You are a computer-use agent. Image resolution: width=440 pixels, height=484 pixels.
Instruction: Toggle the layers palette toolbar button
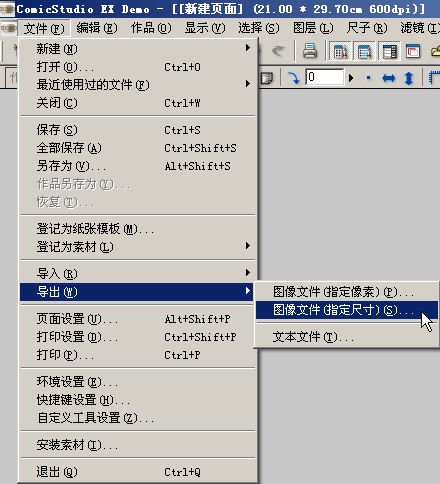pyautogui.click(x=389, y=51)
